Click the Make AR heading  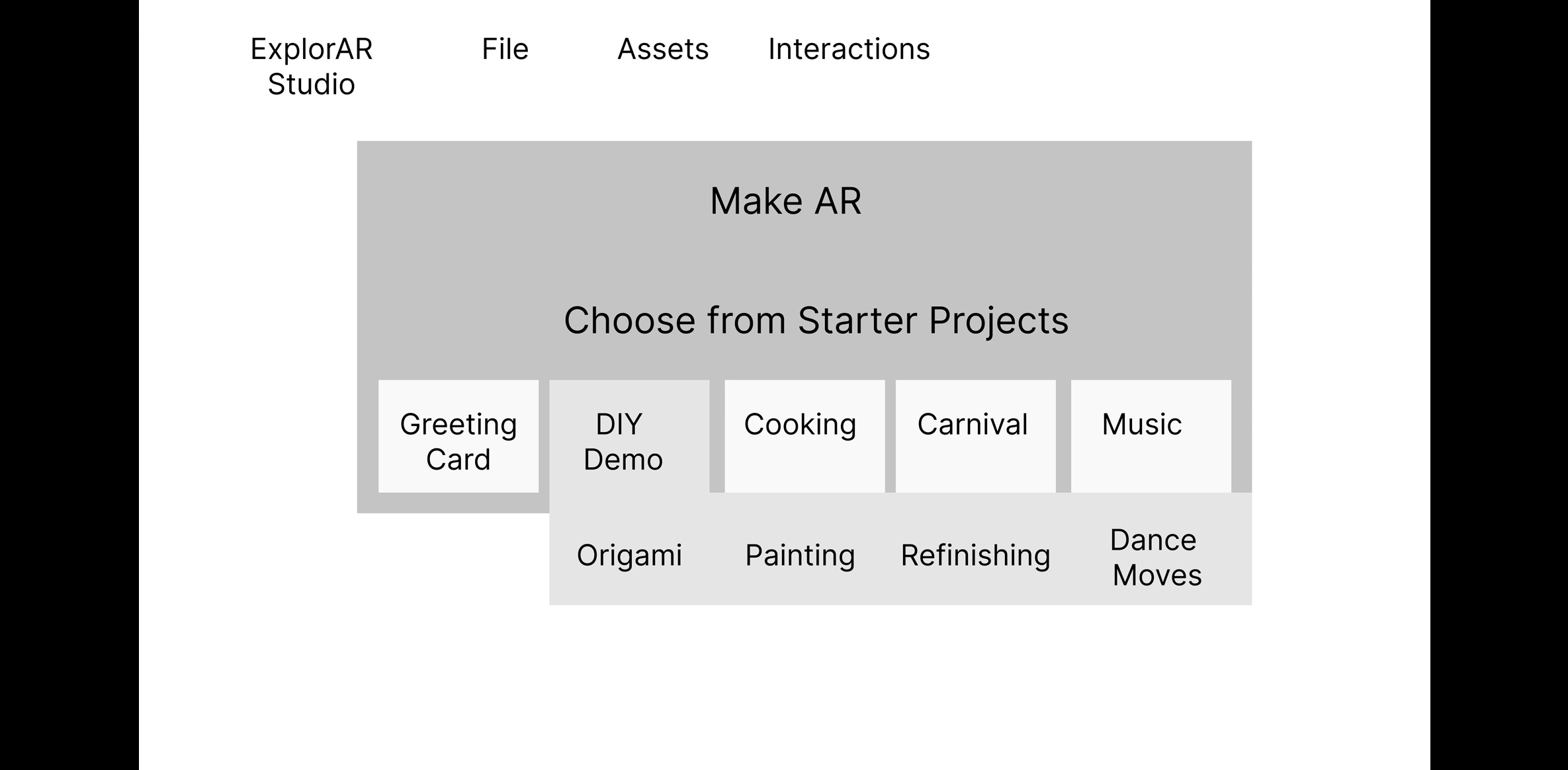785,201
